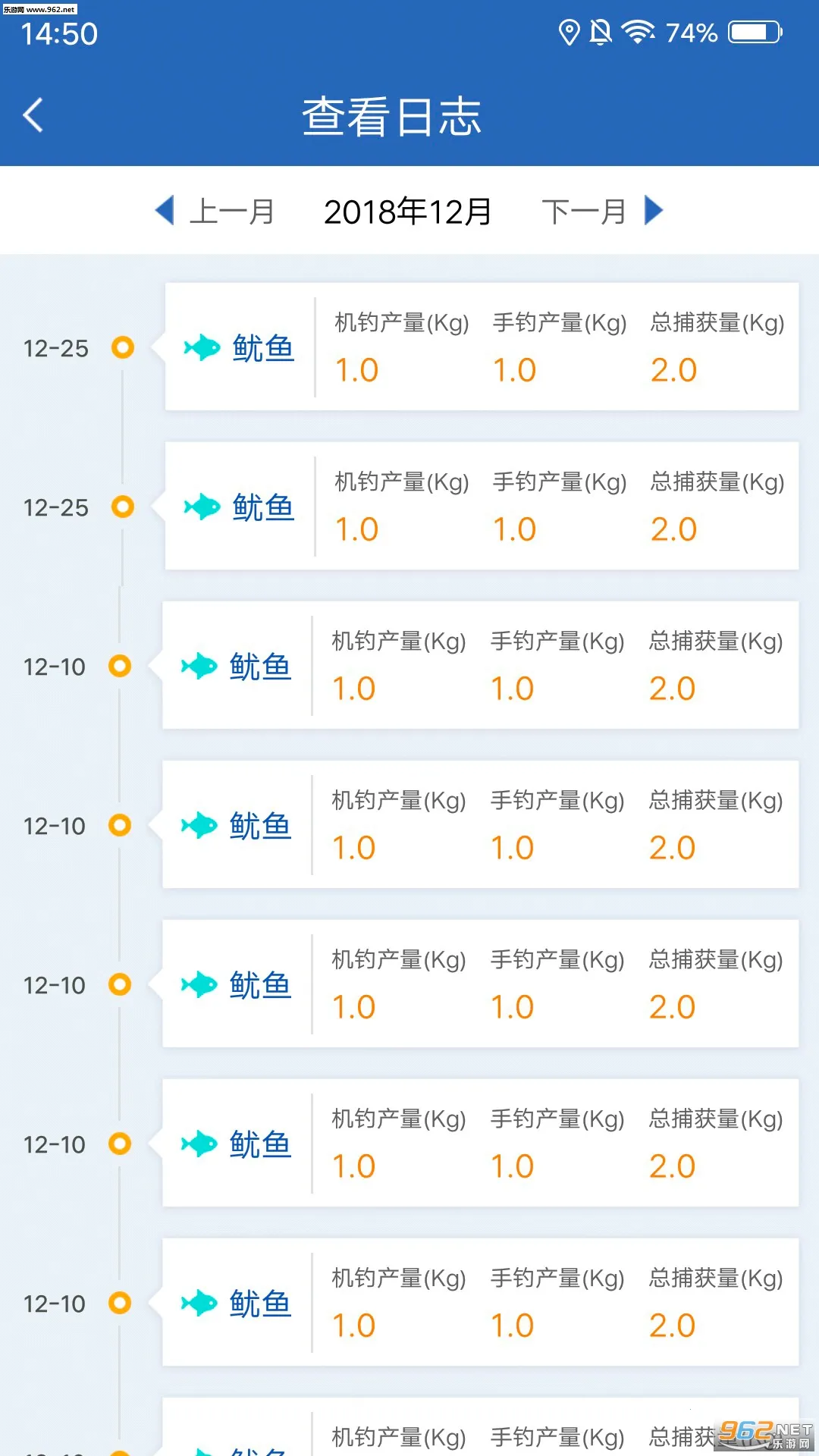Screen dimensions: 819x1456
Task: Tap the 总捕获量 value 2.0 in the topmost entry
Action: tap(673, 370)
